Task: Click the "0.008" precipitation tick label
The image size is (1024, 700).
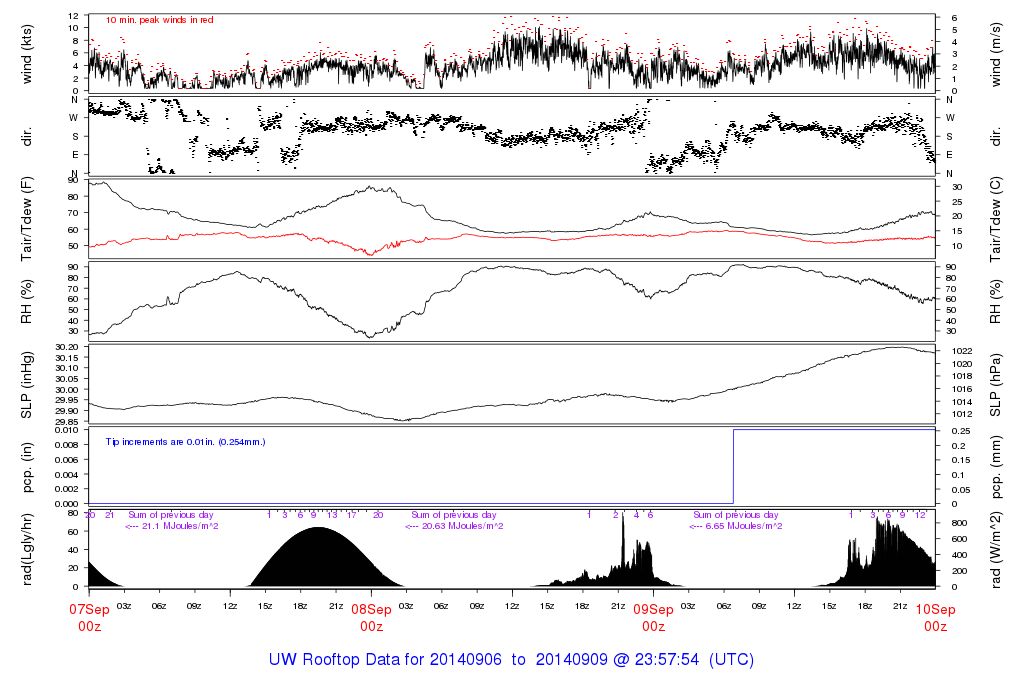Action: click(67, 445)
